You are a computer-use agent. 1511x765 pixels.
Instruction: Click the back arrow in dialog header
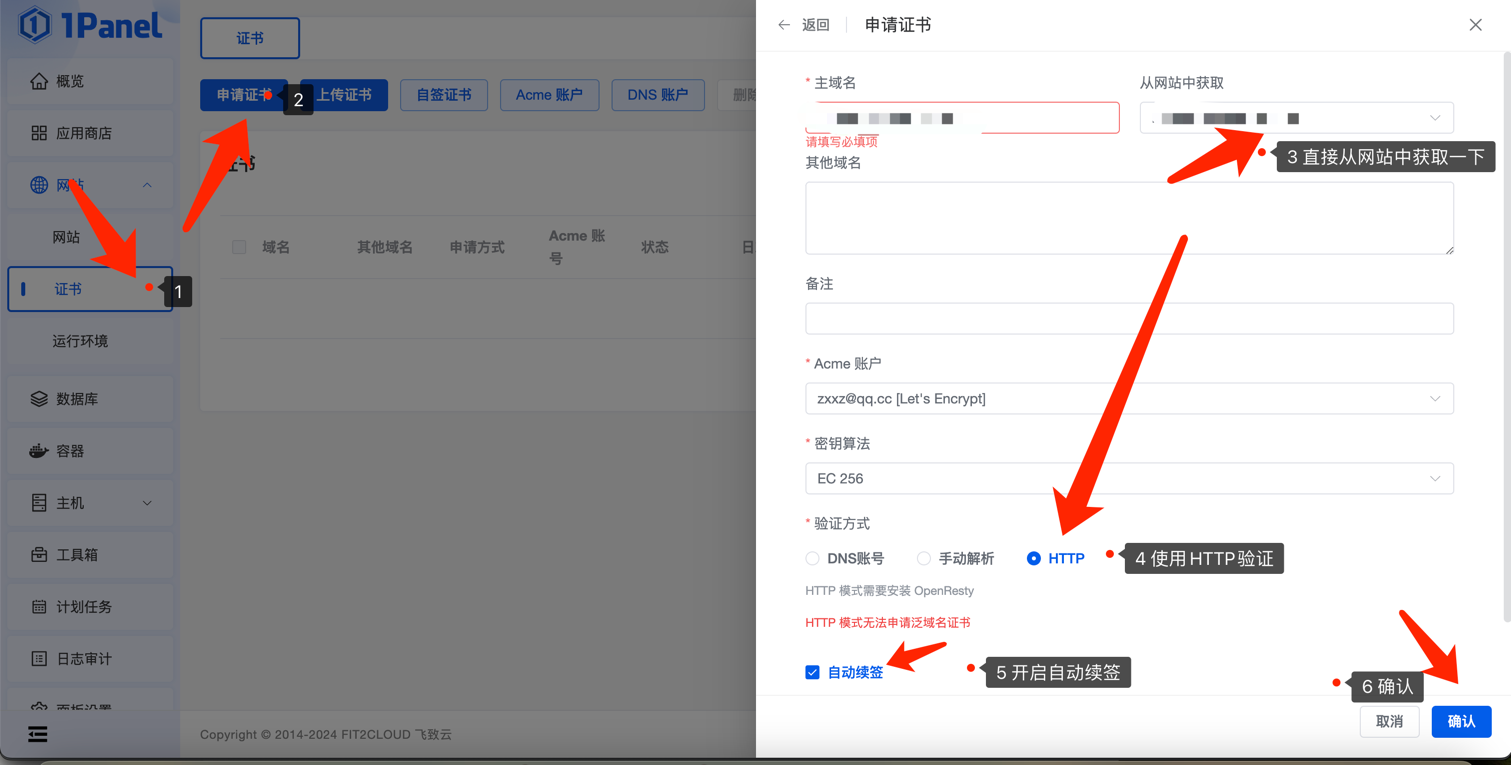click(784, 25)
